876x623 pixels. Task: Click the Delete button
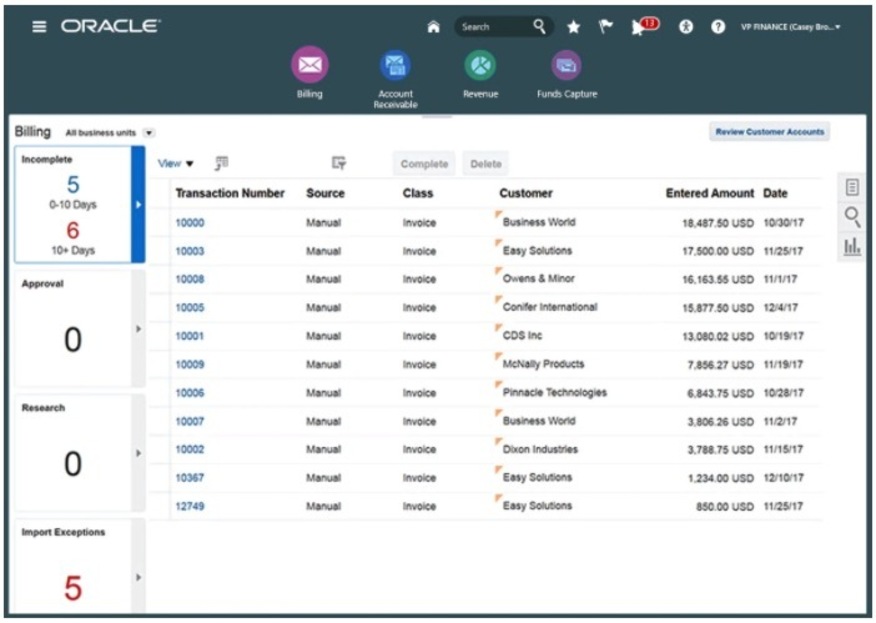coord(485,164)
